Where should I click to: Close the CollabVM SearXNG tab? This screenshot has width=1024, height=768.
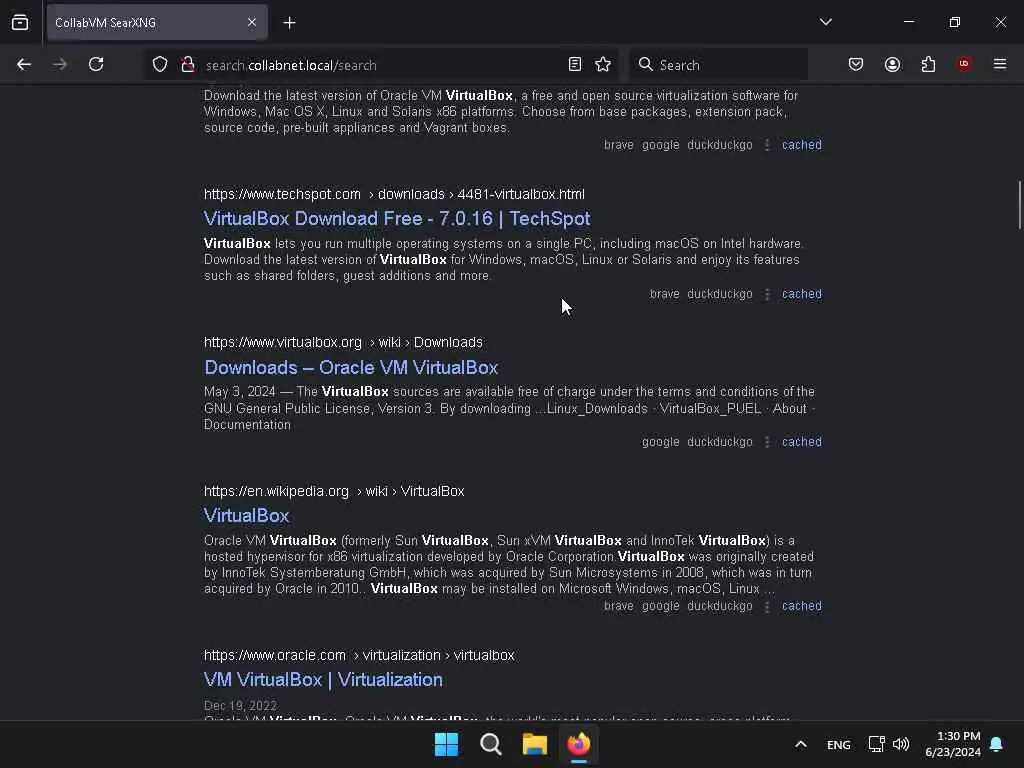coord(252,23)
